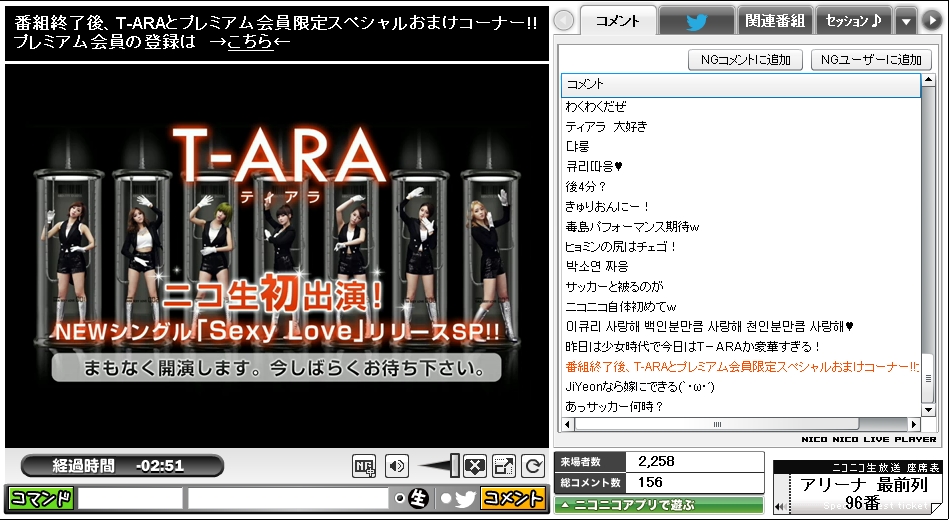The image size is (950, 520).
Task: Adjust the volume slider handle
Action: coord(454,465)
